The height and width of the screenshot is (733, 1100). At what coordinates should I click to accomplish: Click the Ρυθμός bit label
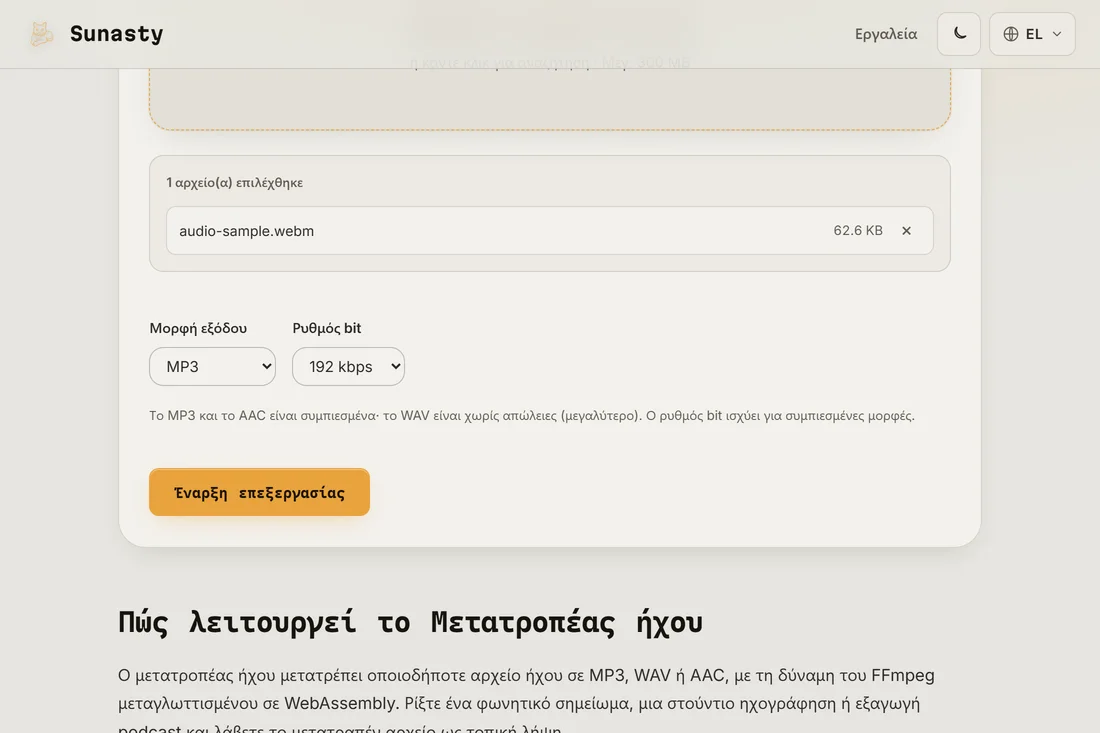tap(327, 328)
